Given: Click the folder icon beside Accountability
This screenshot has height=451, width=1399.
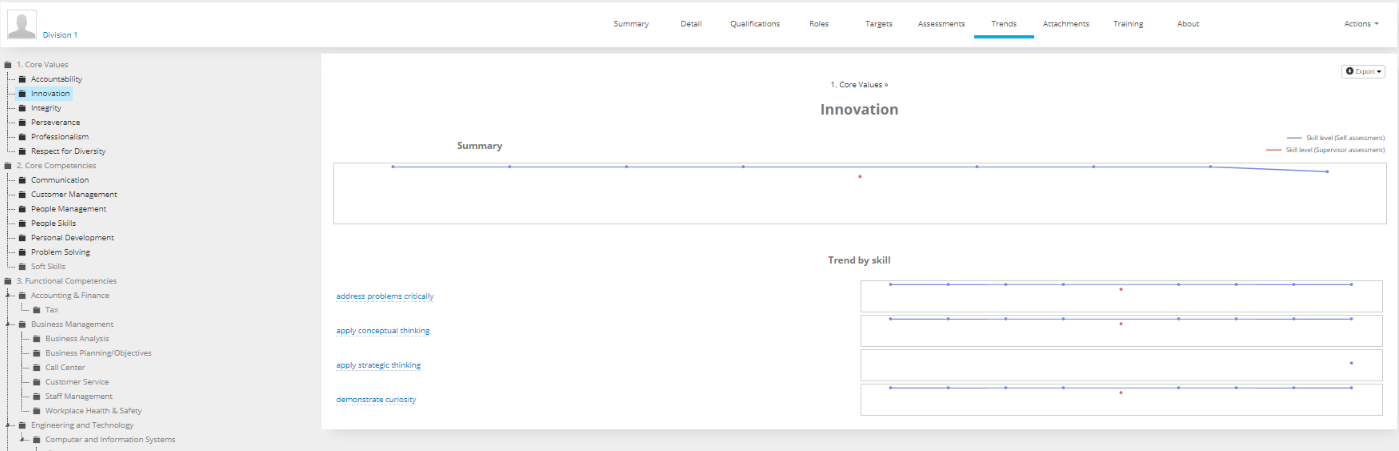Looking at the screenshot, I should [x=22, y=79].
